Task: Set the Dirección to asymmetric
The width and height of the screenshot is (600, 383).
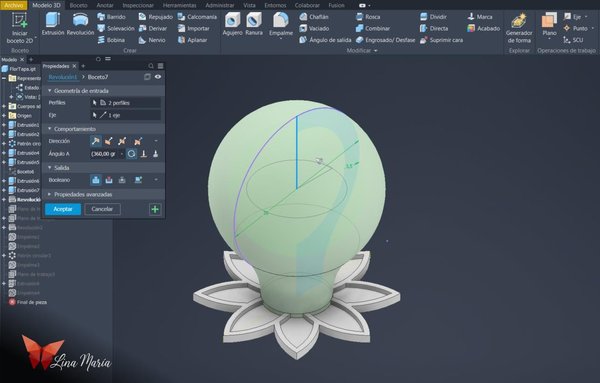Action: [x=138, y=141]
